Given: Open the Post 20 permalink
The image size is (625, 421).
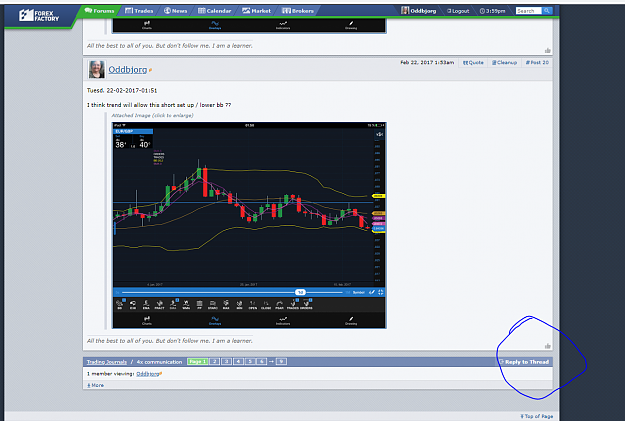Looking at the screenshot, I should coord(537,63).
